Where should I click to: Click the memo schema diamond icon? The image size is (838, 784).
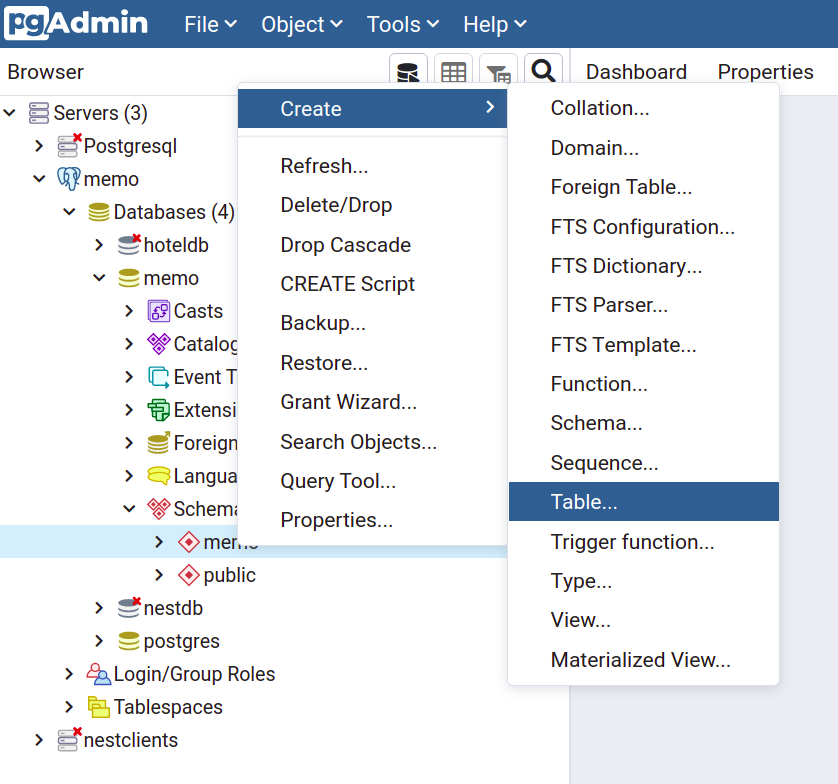click(x=189, y=542)
